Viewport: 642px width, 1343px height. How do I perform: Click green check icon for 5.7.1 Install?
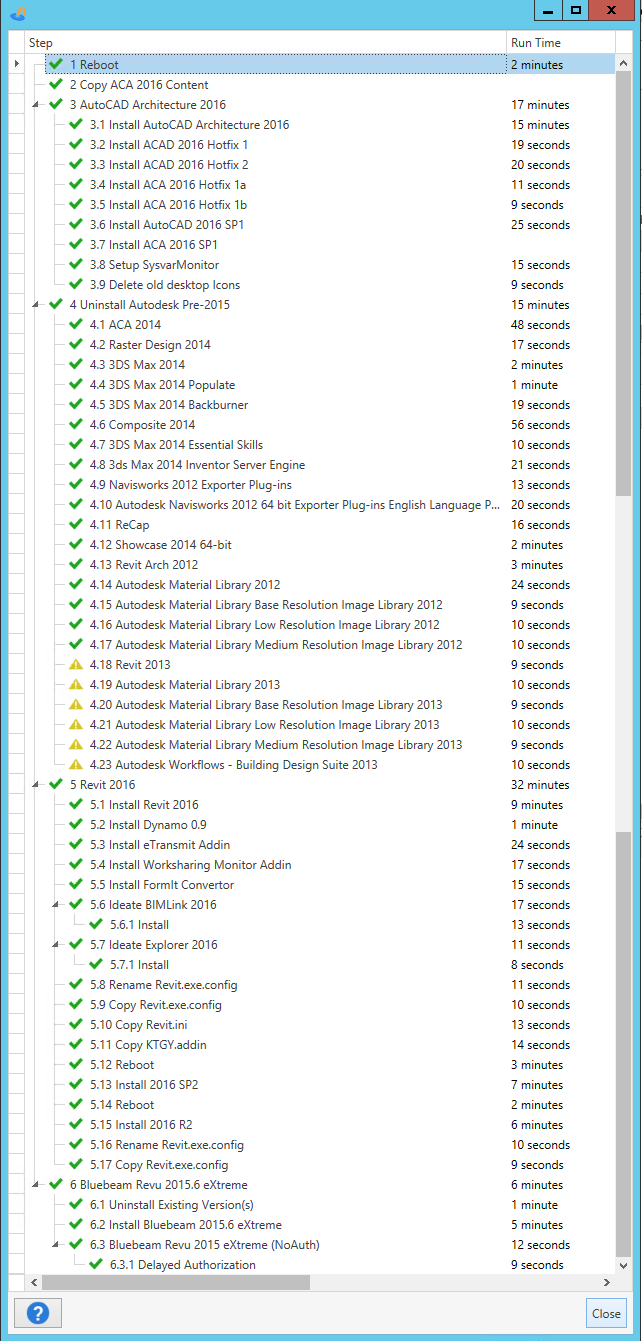pos(96,965)
